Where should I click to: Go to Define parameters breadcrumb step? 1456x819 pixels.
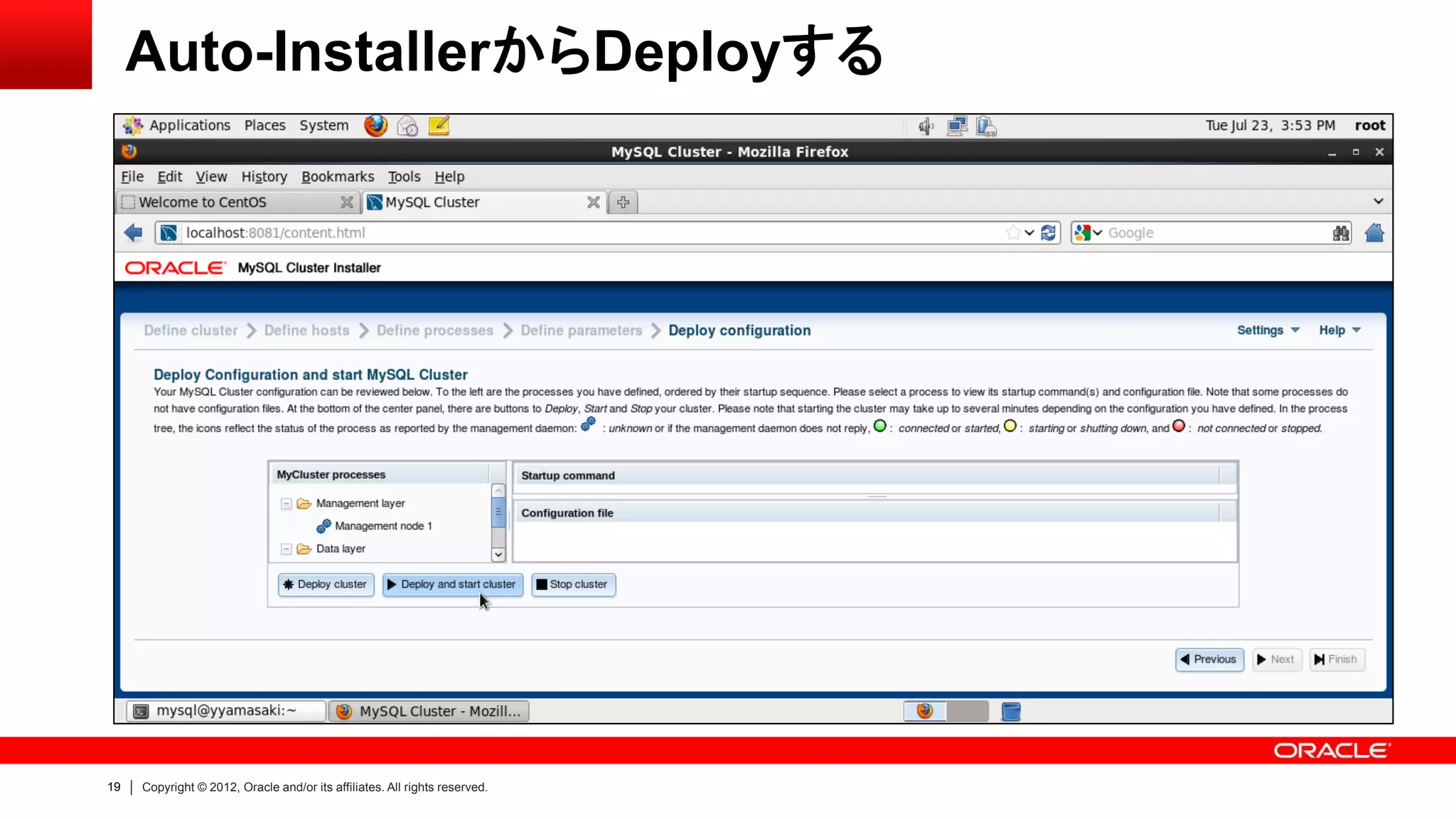pyautogui.click(x=581, y=331)
